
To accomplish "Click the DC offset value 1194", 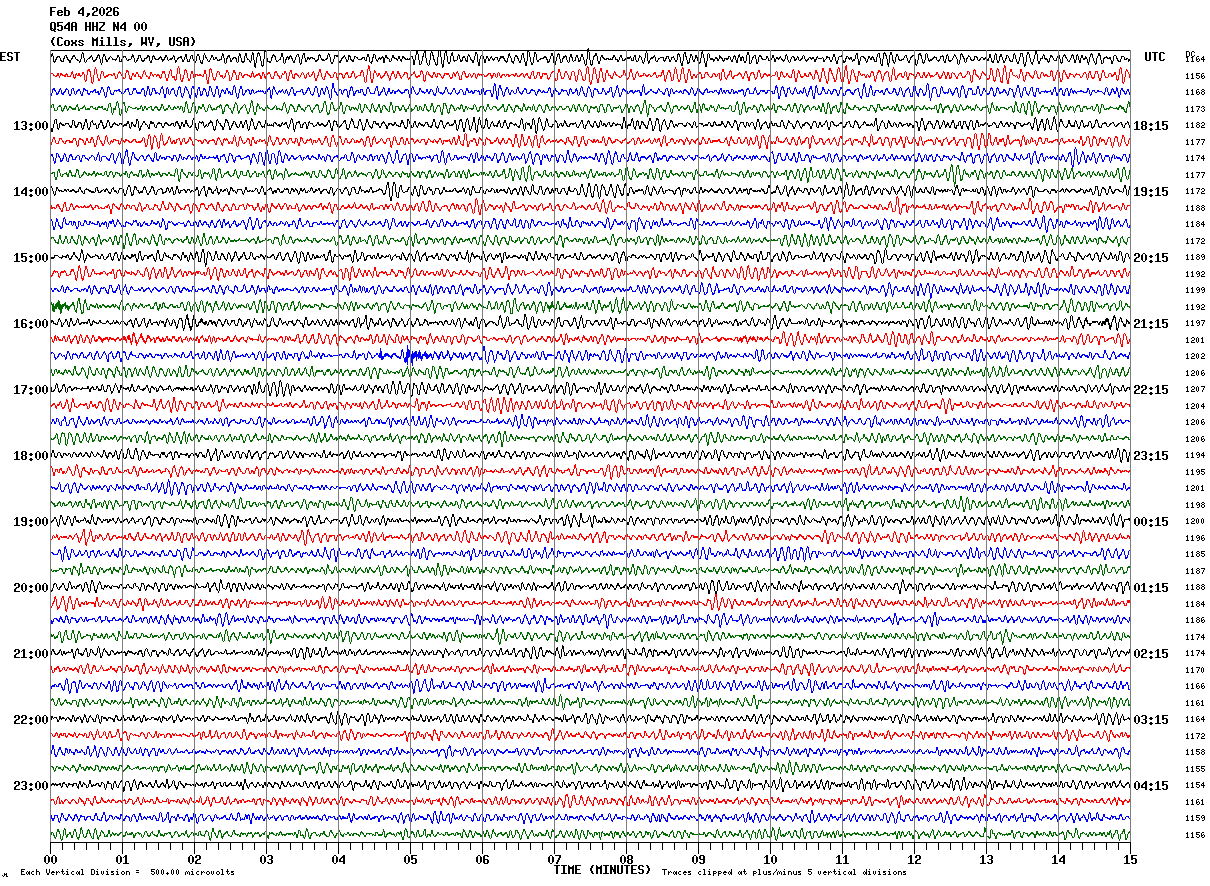I will tap(1195, 456).
